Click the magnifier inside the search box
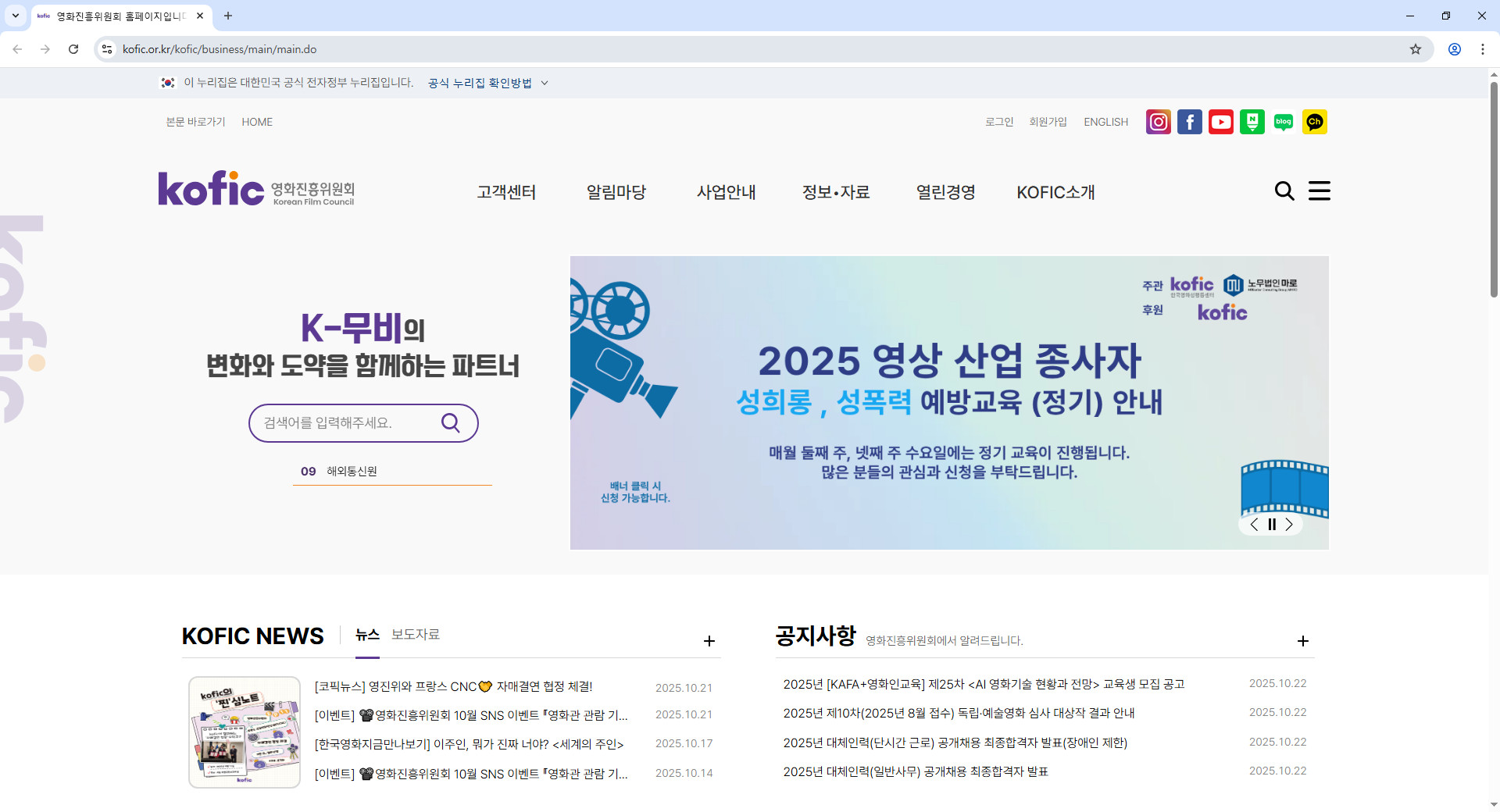The height and width of the screenshot is (812, 1500). click(450, 422)
